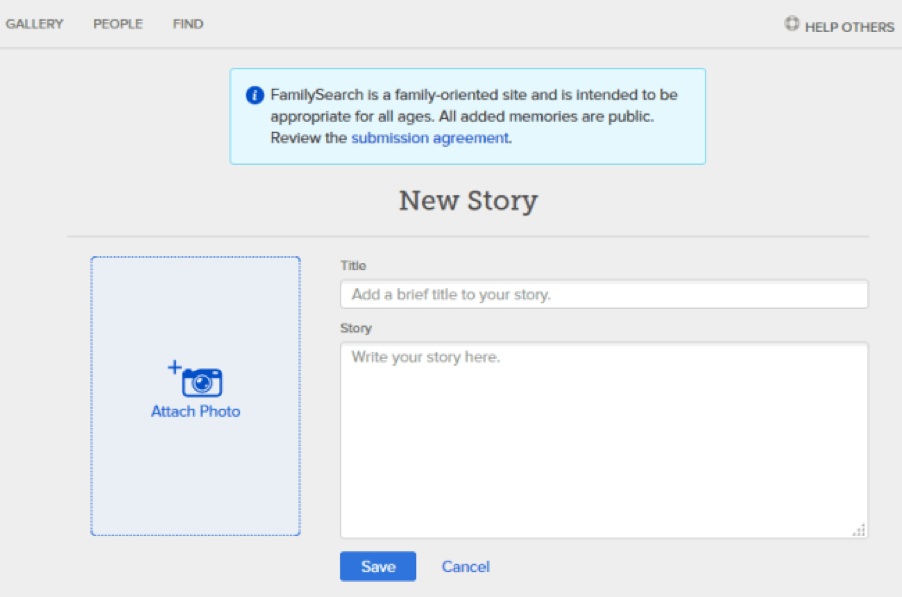Click the FamilySearch family-oriented notice text
The image size is (902, 597).
click(474, 116)
